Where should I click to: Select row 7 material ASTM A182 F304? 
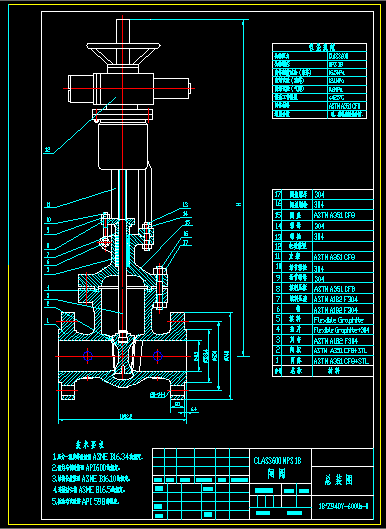pos(336,299)
